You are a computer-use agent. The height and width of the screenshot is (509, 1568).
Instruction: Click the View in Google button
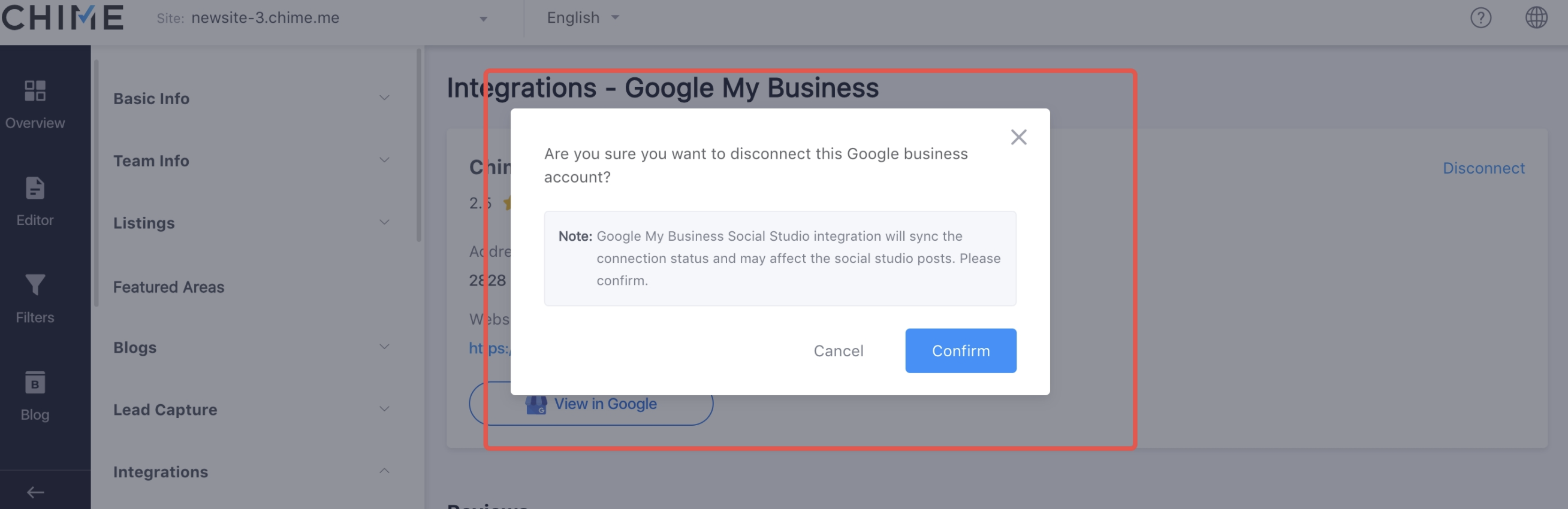[x=590, y=403]
